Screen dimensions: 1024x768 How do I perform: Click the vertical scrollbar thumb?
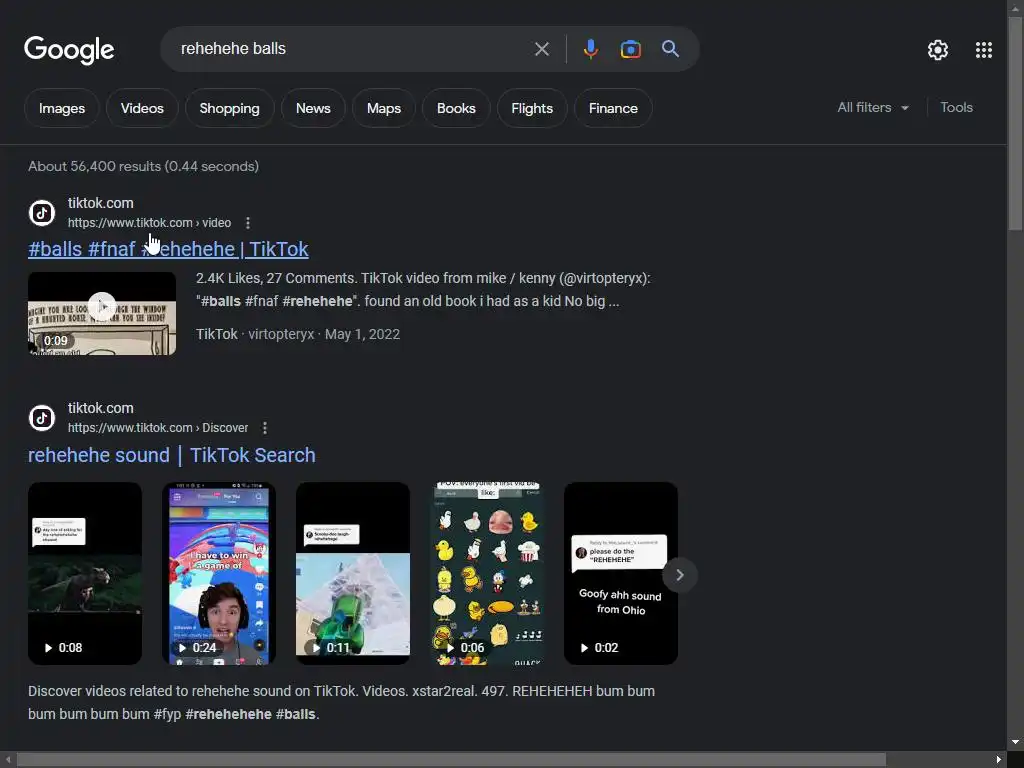pyautogui.click(x=1016, y=124)
